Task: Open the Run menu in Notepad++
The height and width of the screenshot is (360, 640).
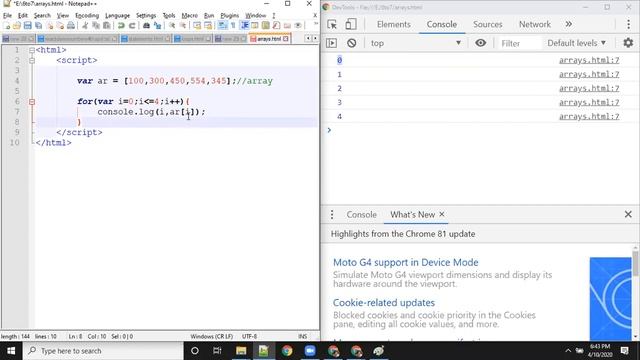Action: click(209, 16)
